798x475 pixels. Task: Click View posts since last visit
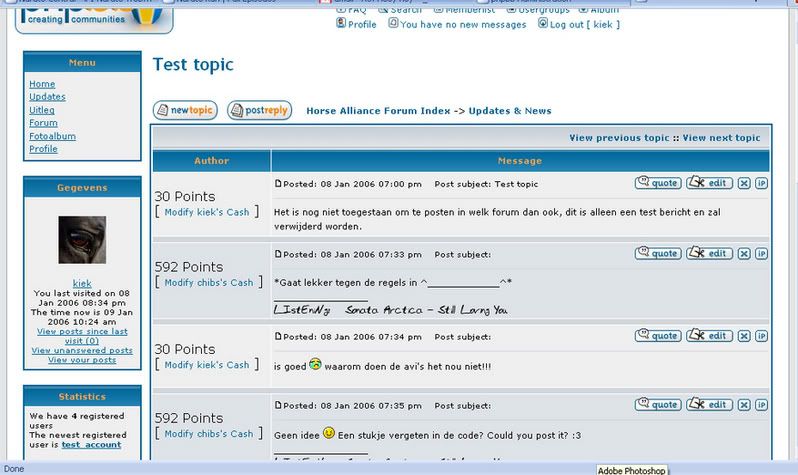tap(82, 336)
